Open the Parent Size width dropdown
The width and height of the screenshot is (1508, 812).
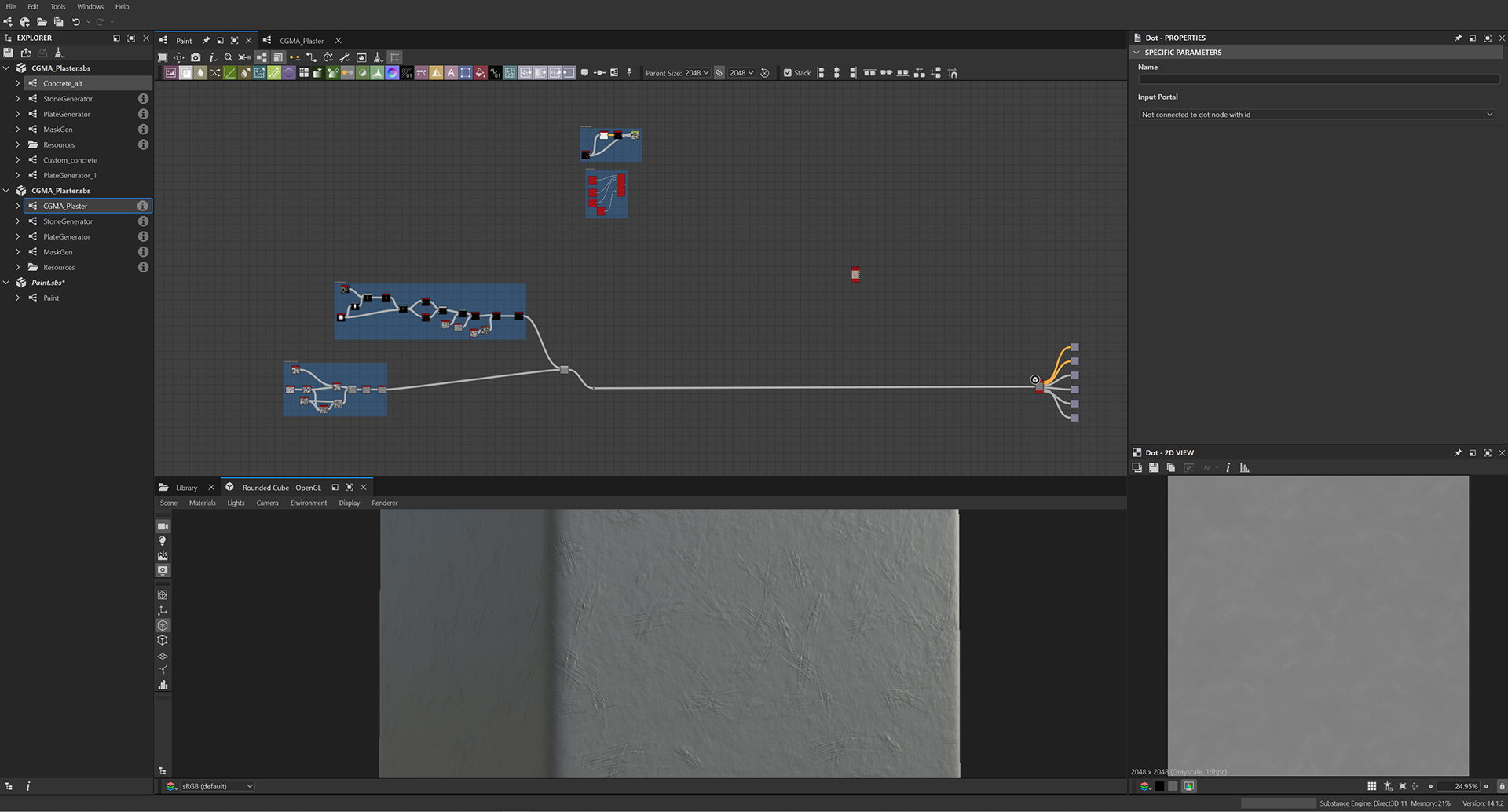point(697,73)
